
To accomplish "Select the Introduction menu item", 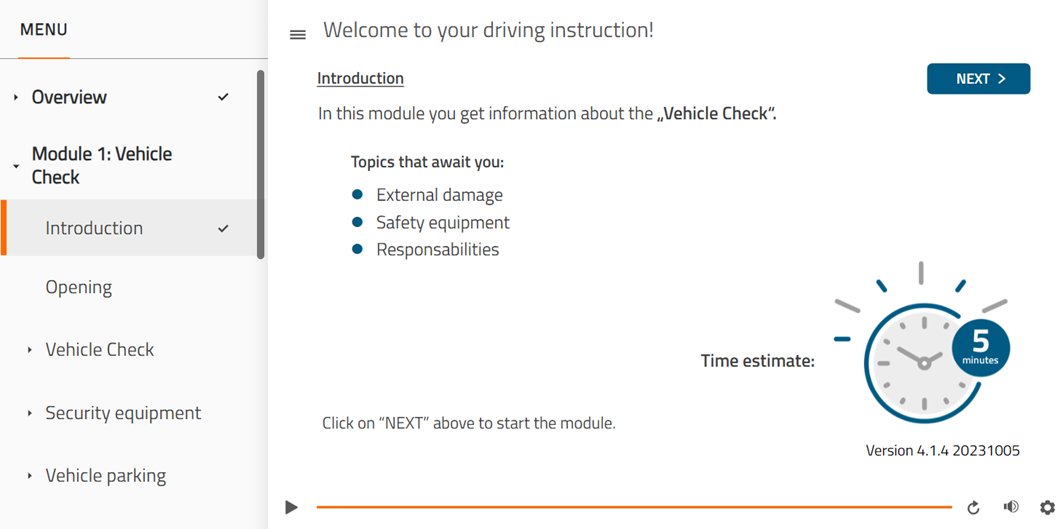I will (x=94, y=228).
